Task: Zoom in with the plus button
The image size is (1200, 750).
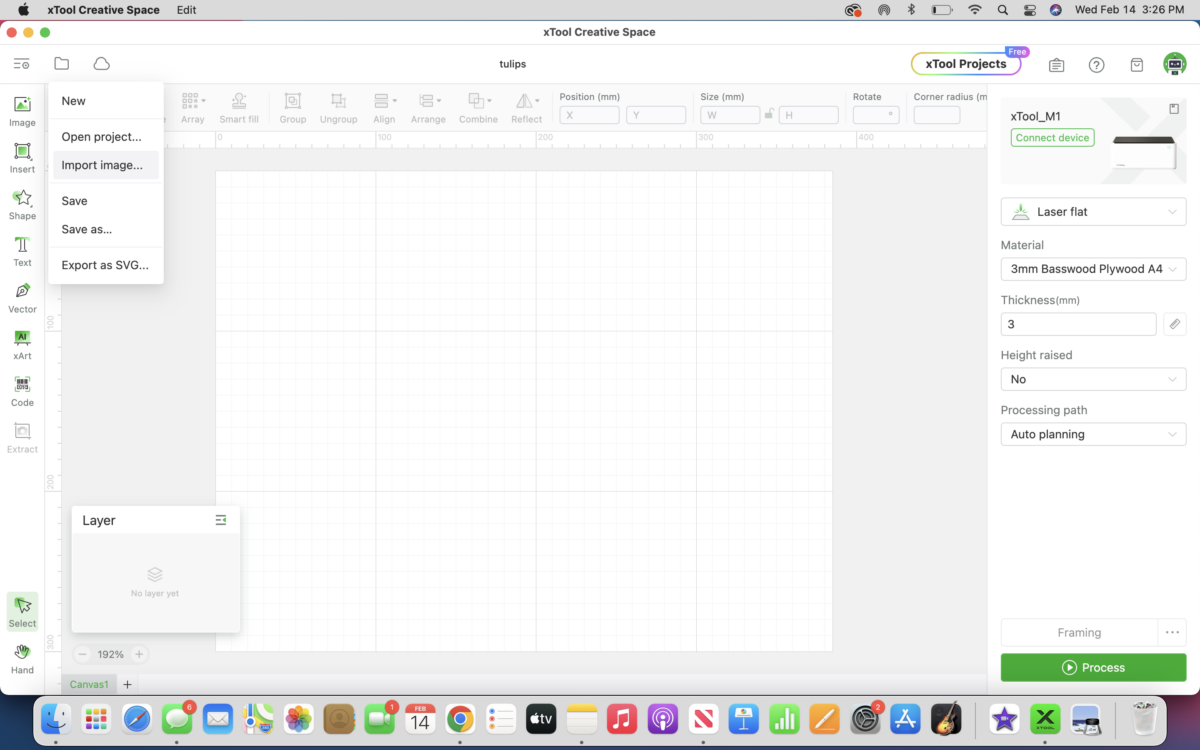Action: click(x=139, y=654)
